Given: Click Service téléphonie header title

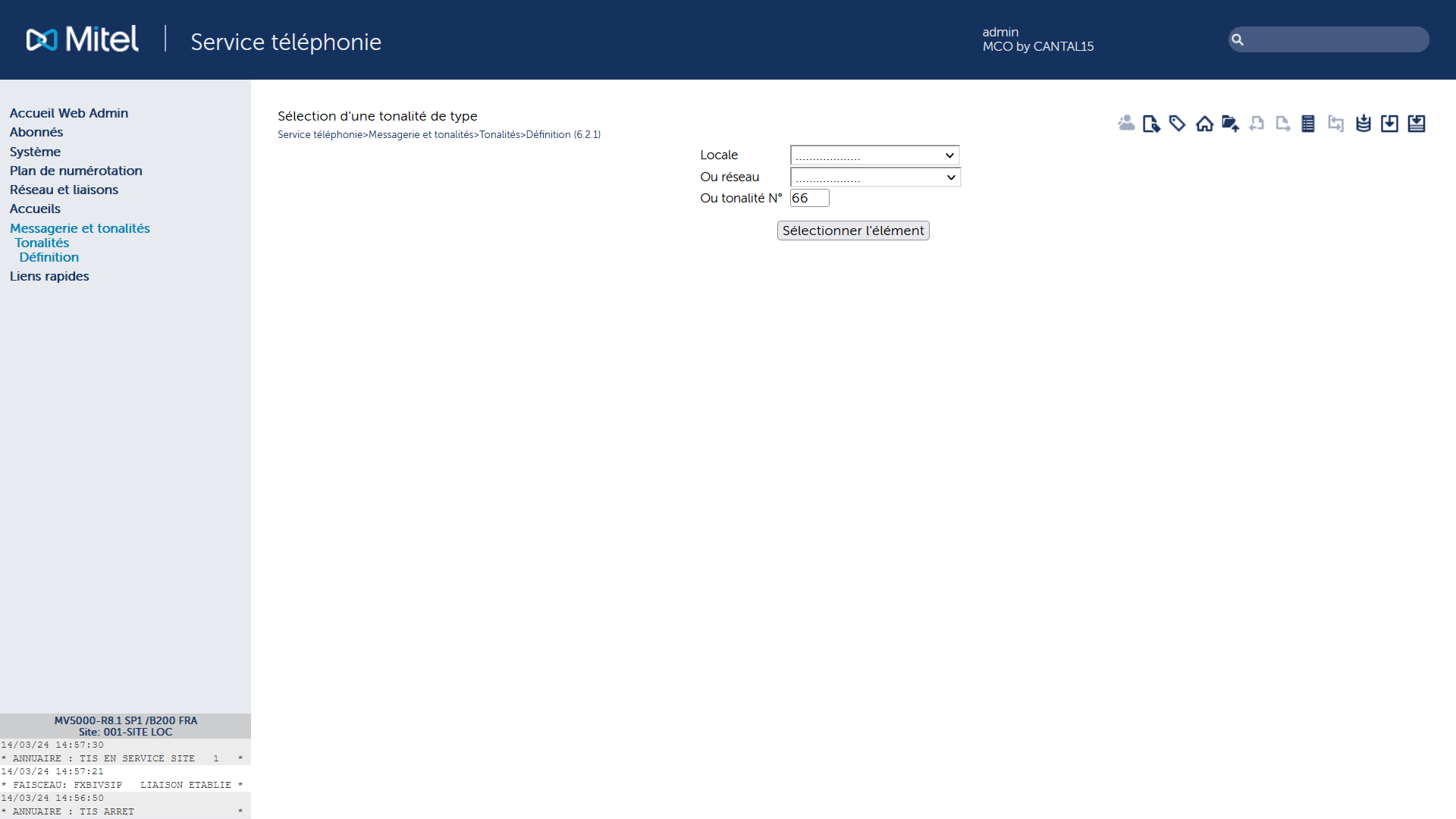Looking at the screenshot, I should [x=286, y=42].
